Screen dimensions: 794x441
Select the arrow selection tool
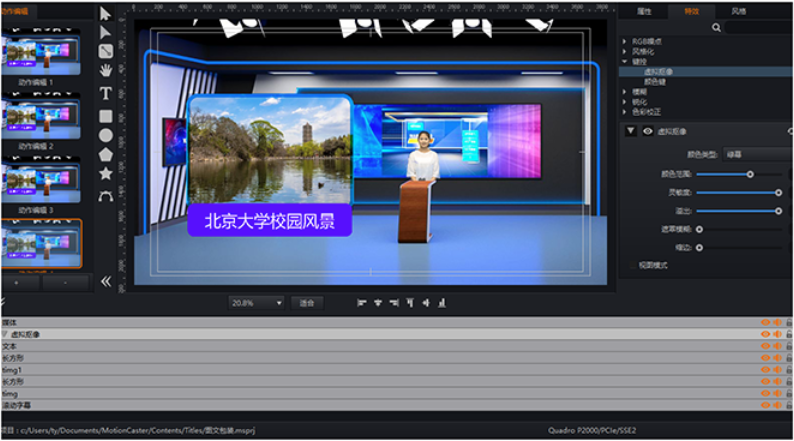106,13
